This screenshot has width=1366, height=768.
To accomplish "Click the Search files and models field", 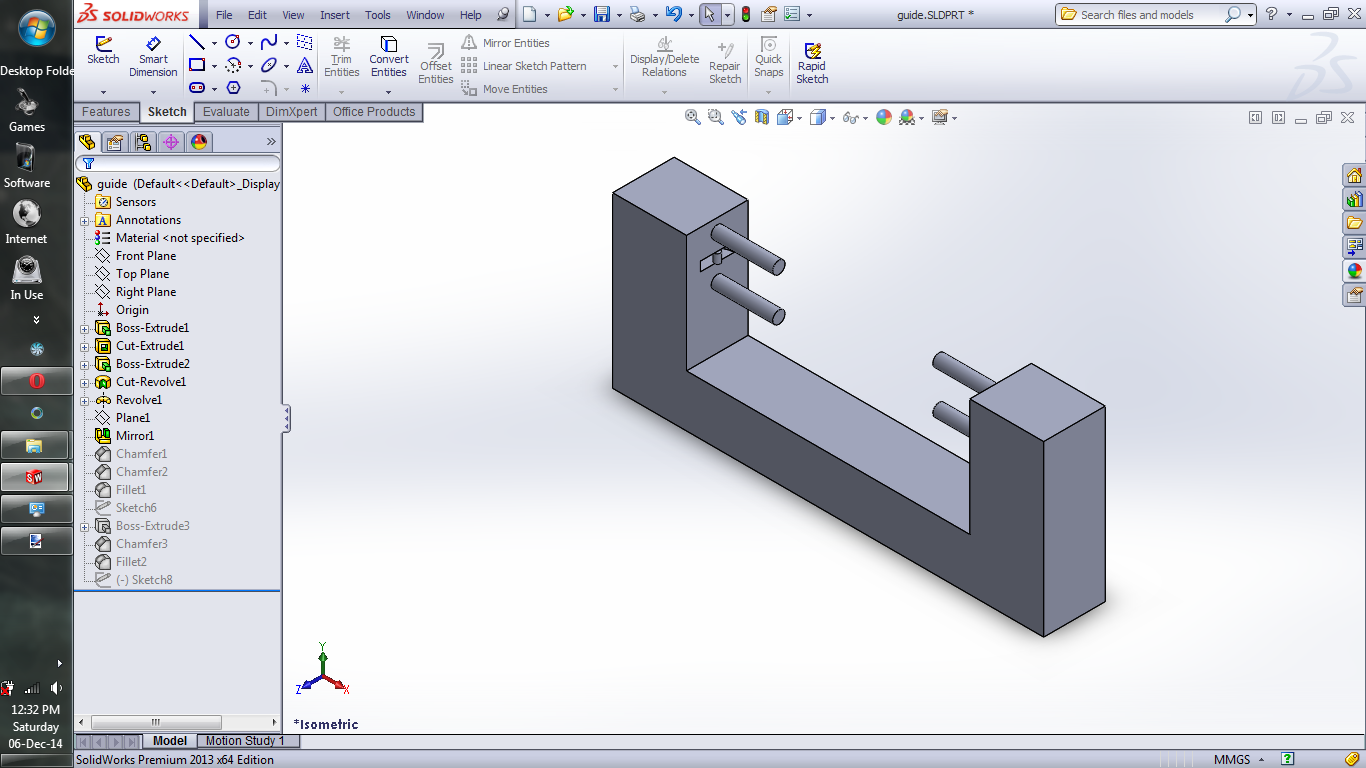I will 1150,14.
